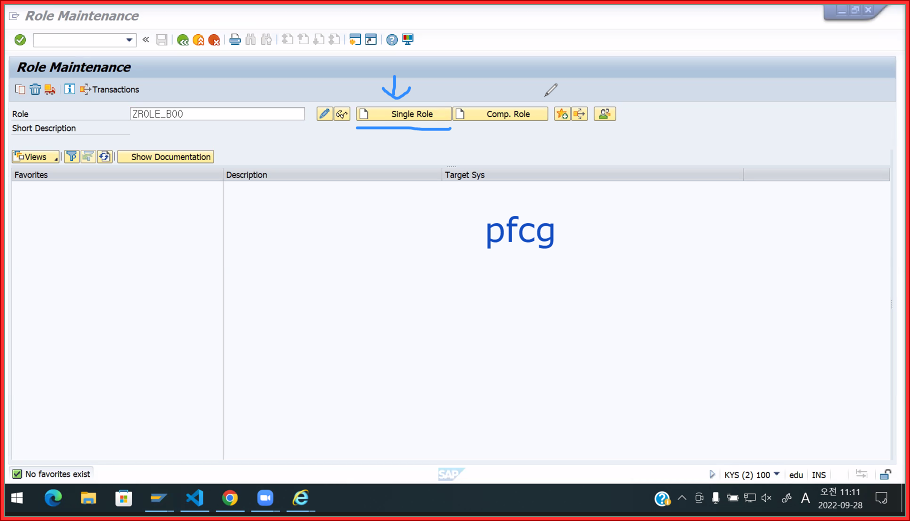Click the Add to Favorites star icon
The image size is (910, 521).
pos(562,114)
